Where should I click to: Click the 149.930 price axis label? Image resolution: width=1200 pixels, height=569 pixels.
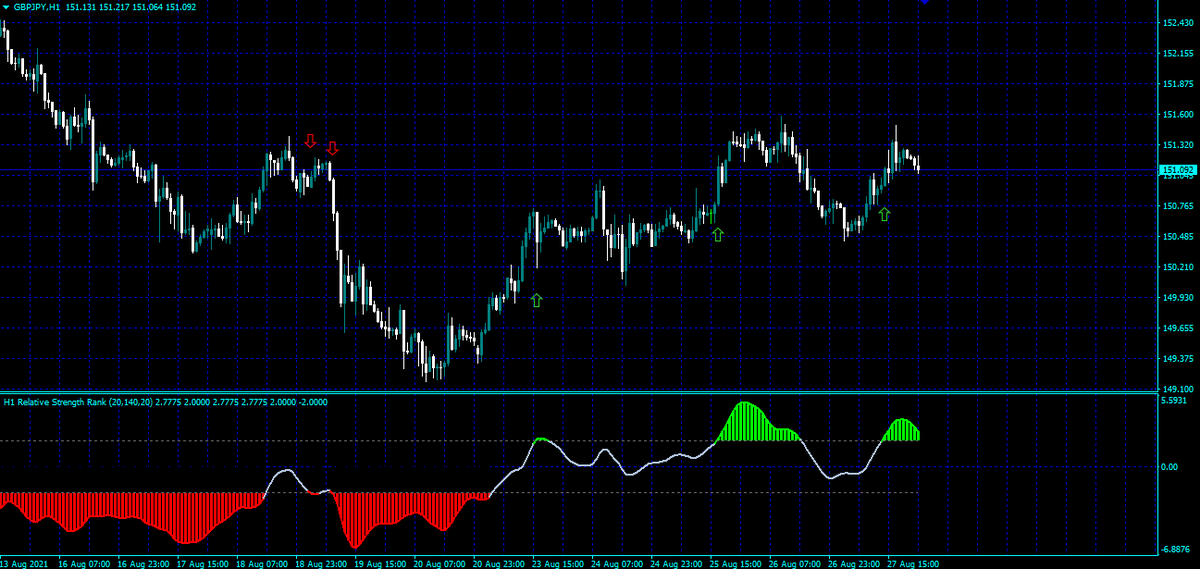(x=1178, y=298)
